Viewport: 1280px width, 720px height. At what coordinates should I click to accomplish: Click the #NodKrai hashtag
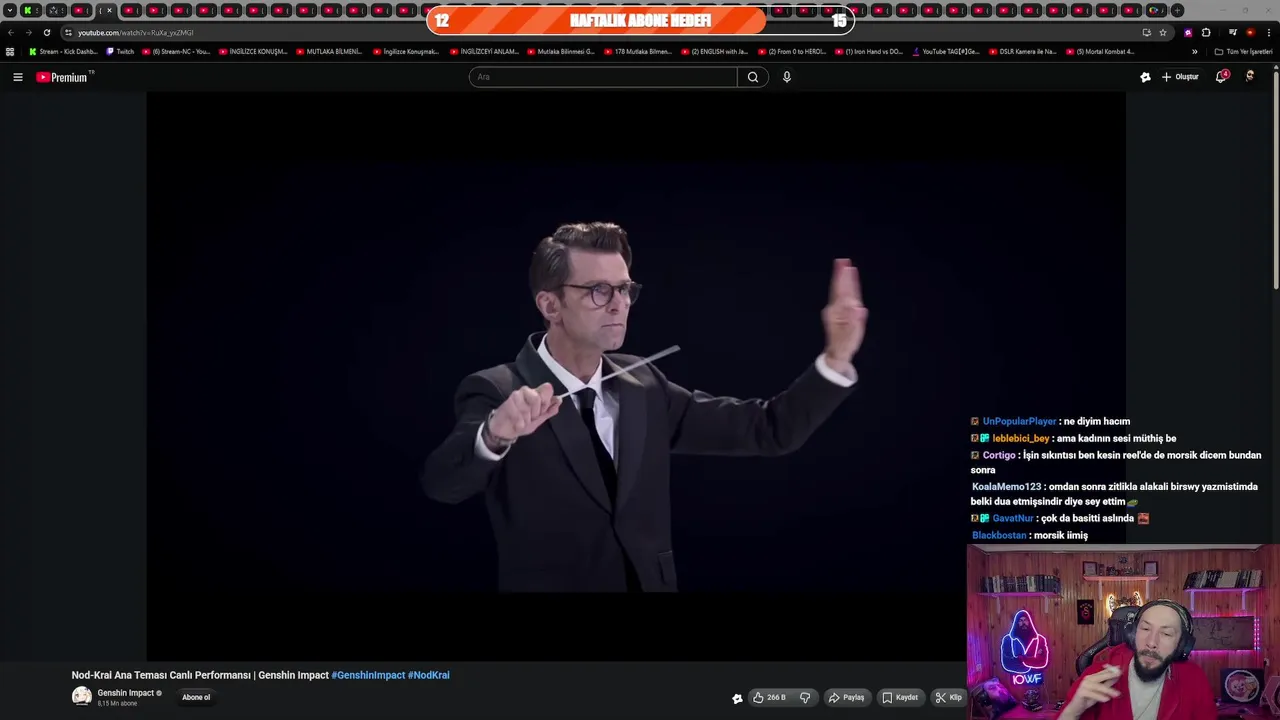click(x=429, y=675)
